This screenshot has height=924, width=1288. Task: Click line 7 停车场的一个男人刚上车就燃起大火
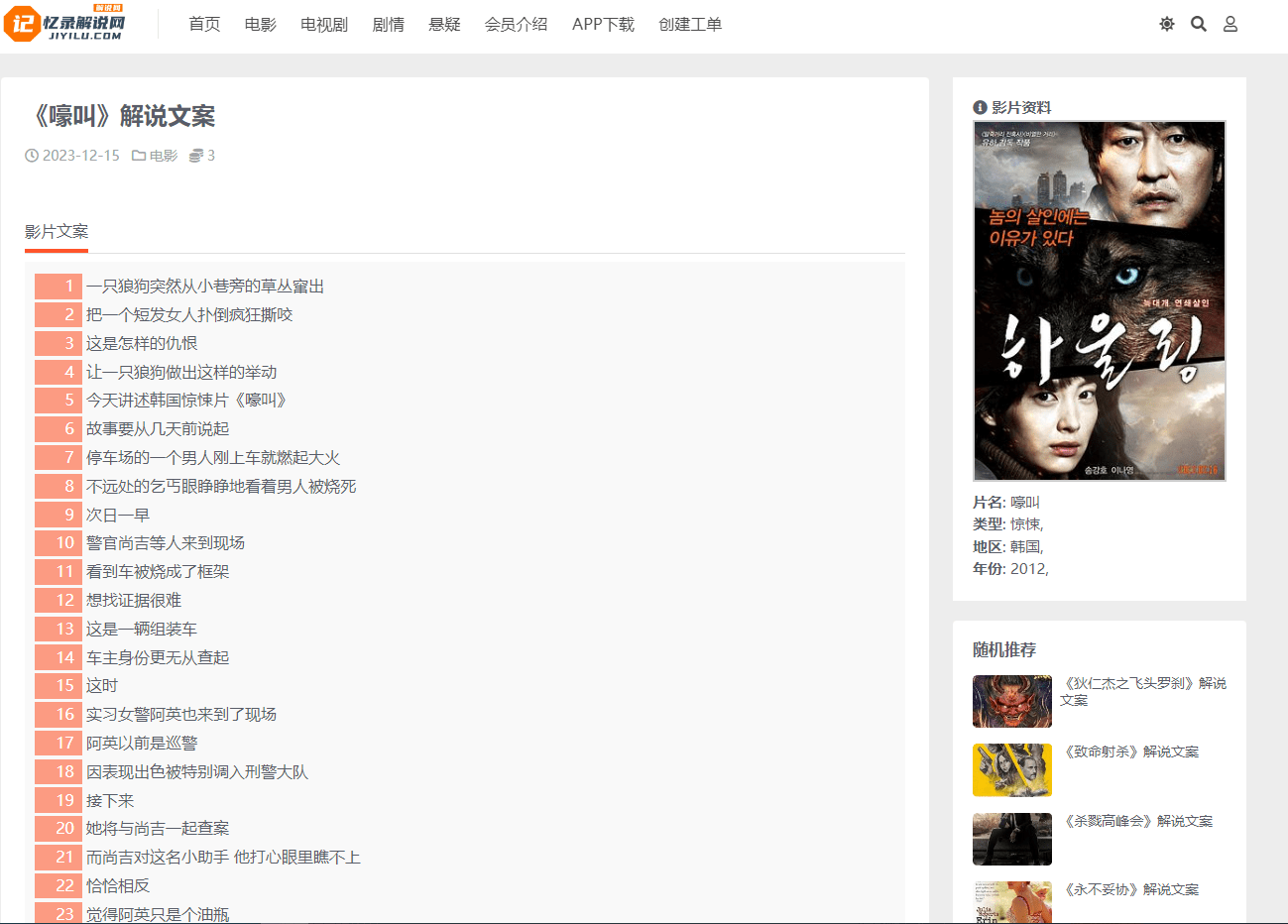point(213,458)
